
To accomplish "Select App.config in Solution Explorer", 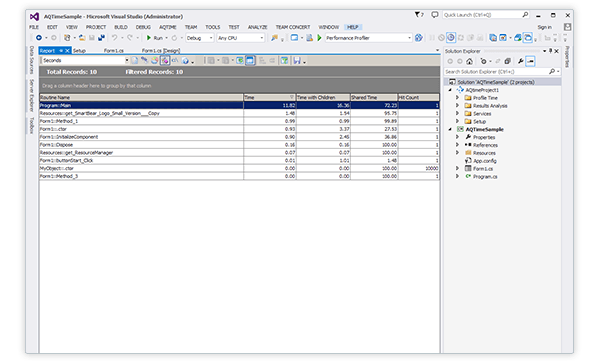I will [484, 161].
